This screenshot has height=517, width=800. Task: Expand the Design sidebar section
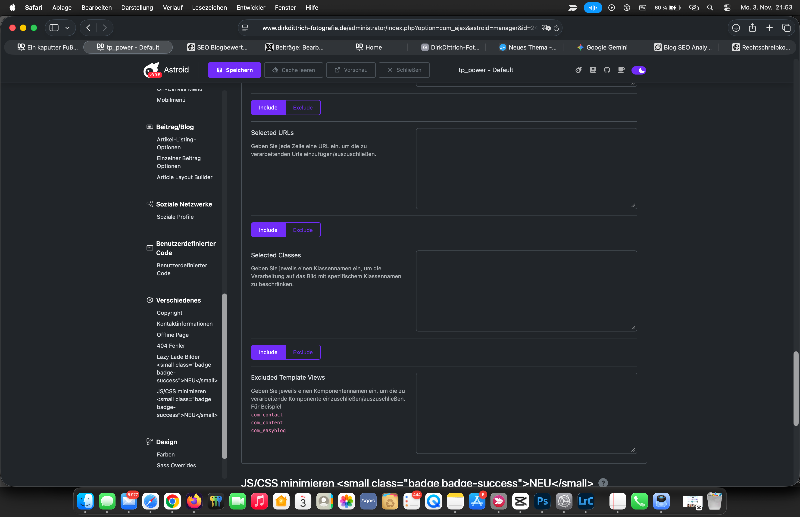166,441
